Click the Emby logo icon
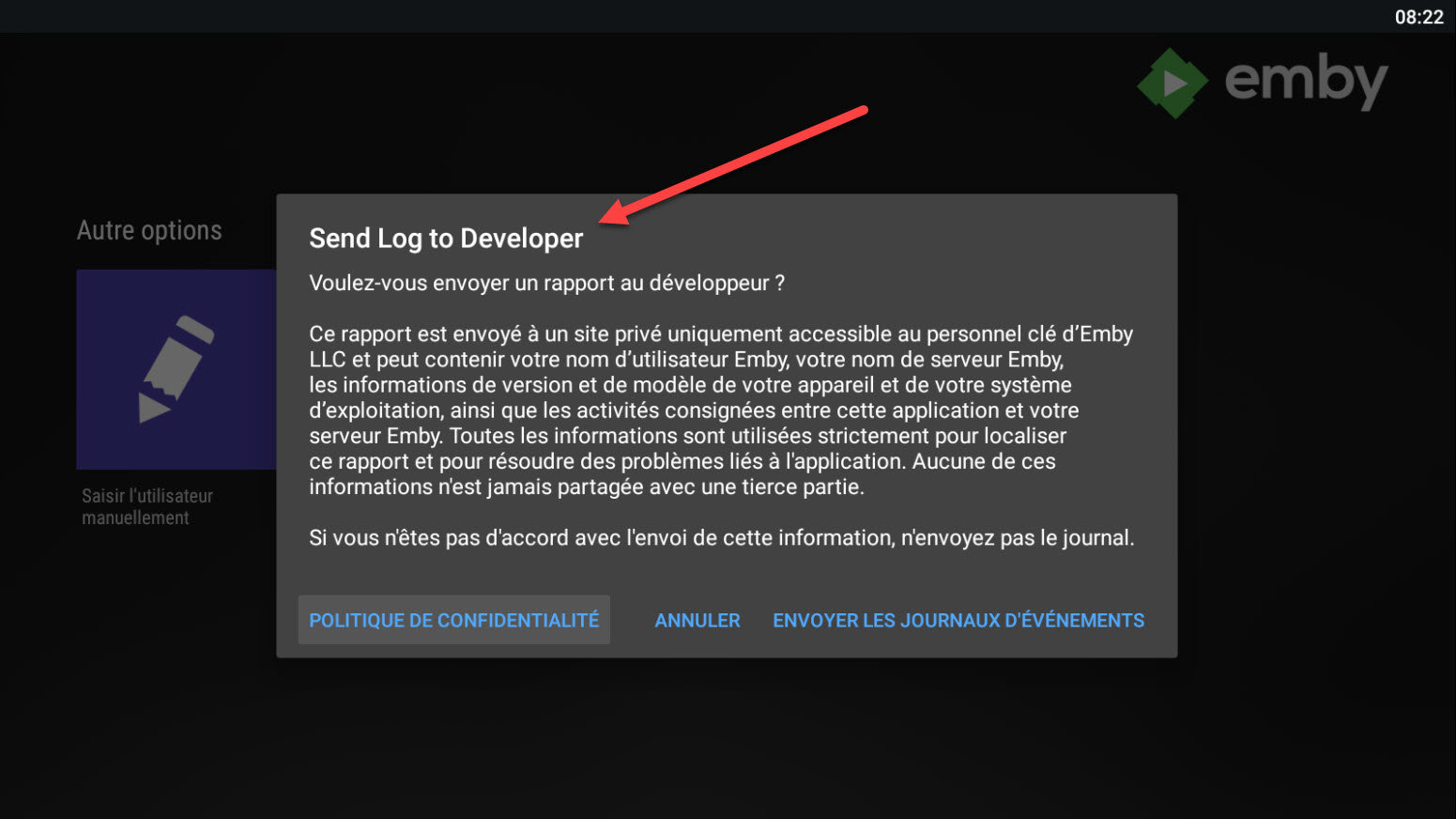1456x819 pixels. pos(1172,83)
